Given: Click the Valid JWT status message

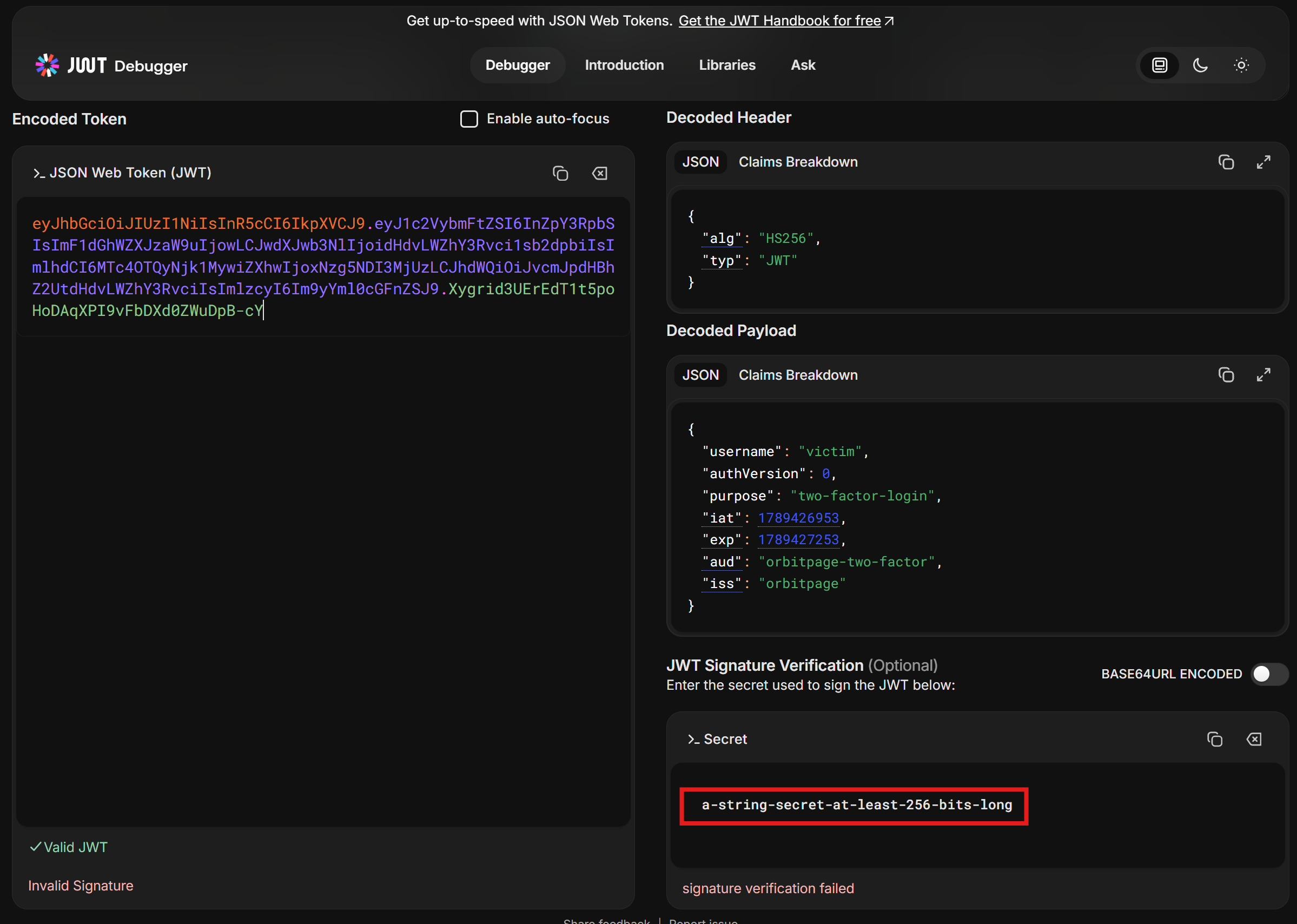Looking at the screenshot, I should pyautogui.click(x=69, y=847).
